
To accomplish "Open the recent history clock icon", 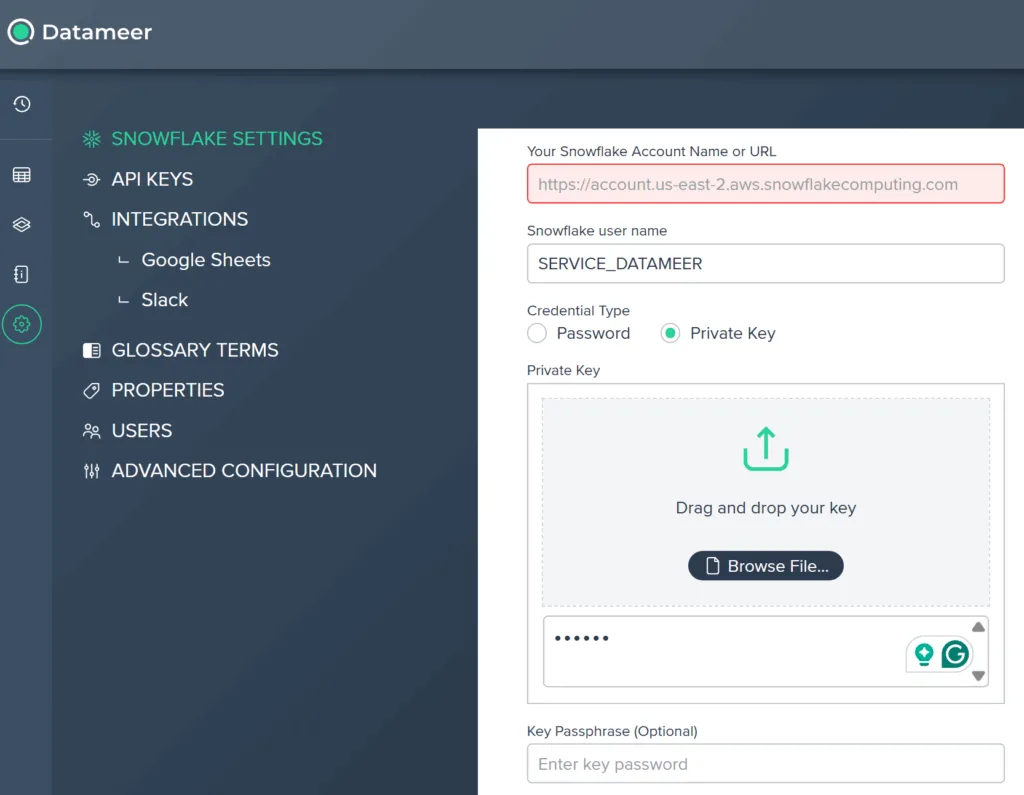I will pos(22,104).
